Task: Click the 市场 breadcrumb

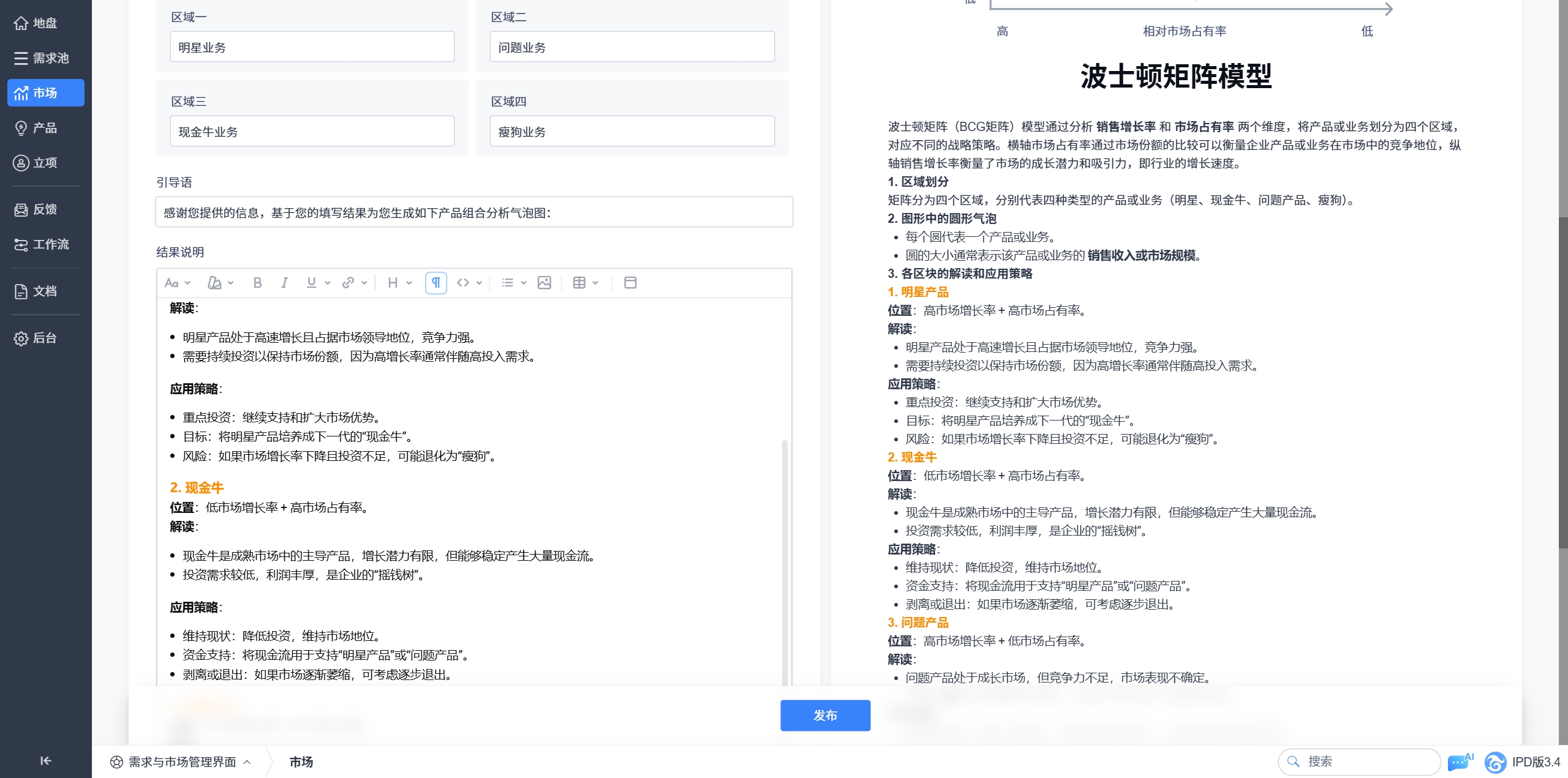Action: point(301,762)
